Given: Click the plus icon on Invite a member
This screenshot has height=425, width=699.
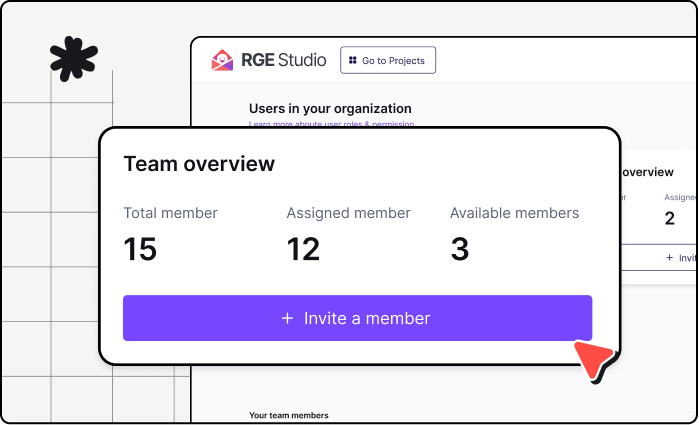Looking at the screenshot, I should click(288, 318).
